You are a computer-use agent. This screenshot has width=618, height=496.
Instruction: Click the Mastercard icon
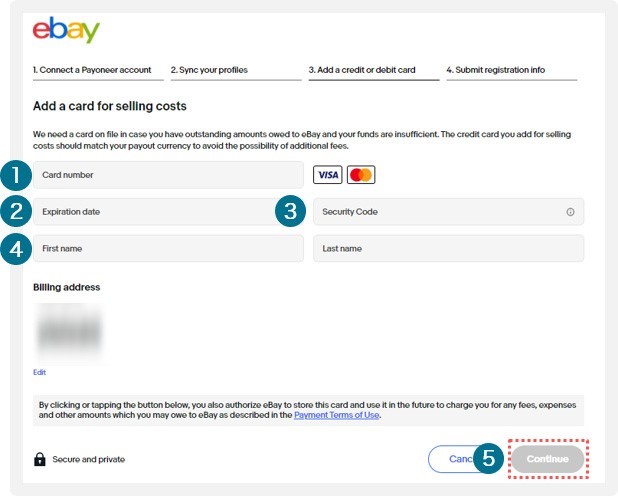click(361, 175)
